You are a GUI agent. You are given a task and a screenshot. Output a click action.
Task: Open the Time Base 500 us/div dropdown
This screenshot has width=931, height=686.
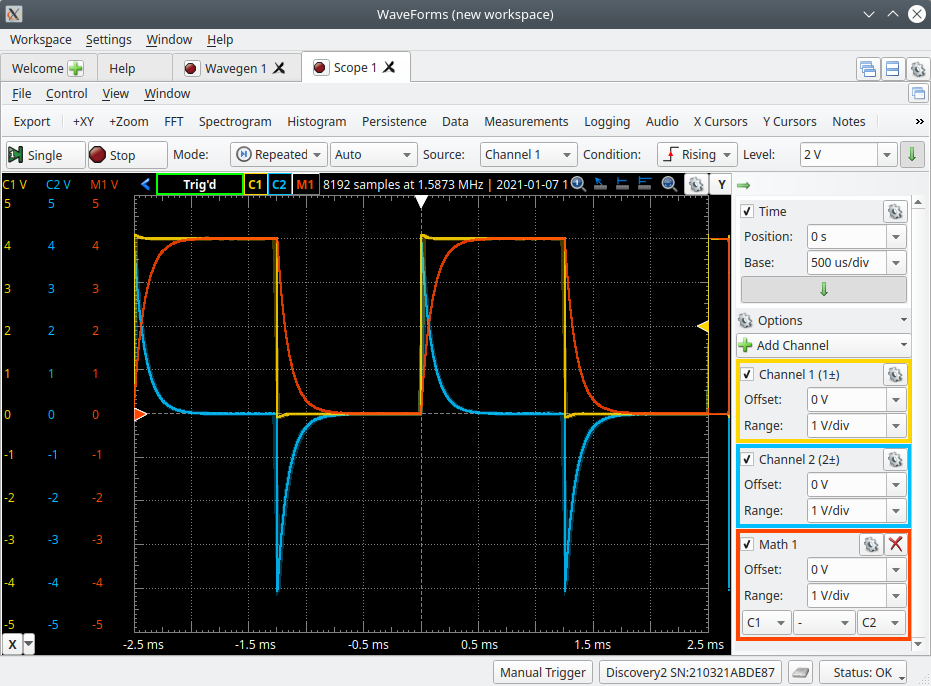coord(895,263)
